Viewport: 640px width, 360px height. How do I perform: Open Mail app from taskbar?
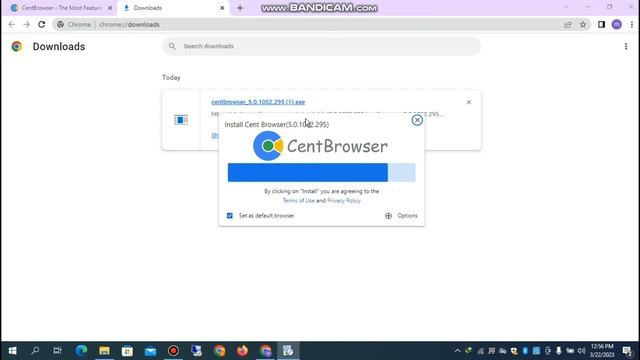point(150,351)
